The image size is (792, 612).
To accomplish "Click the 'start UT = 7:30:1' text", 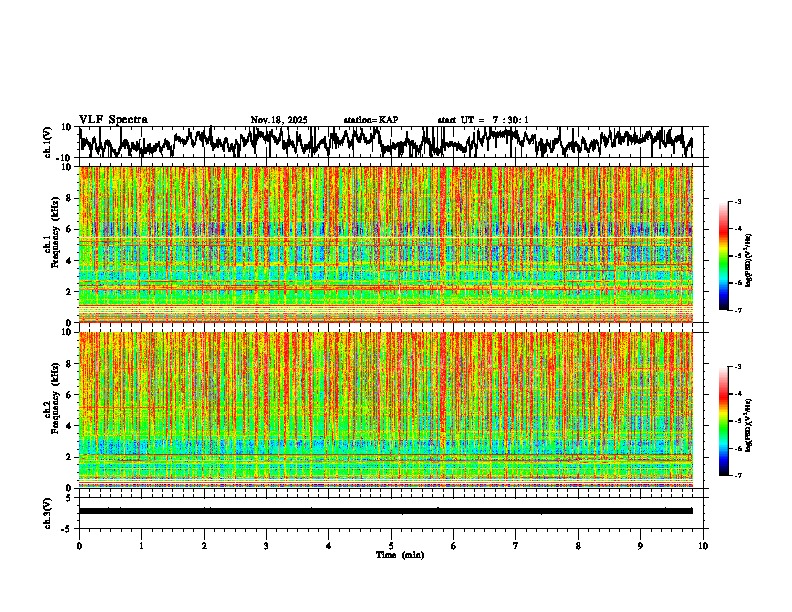I will [x=483, y=120].
